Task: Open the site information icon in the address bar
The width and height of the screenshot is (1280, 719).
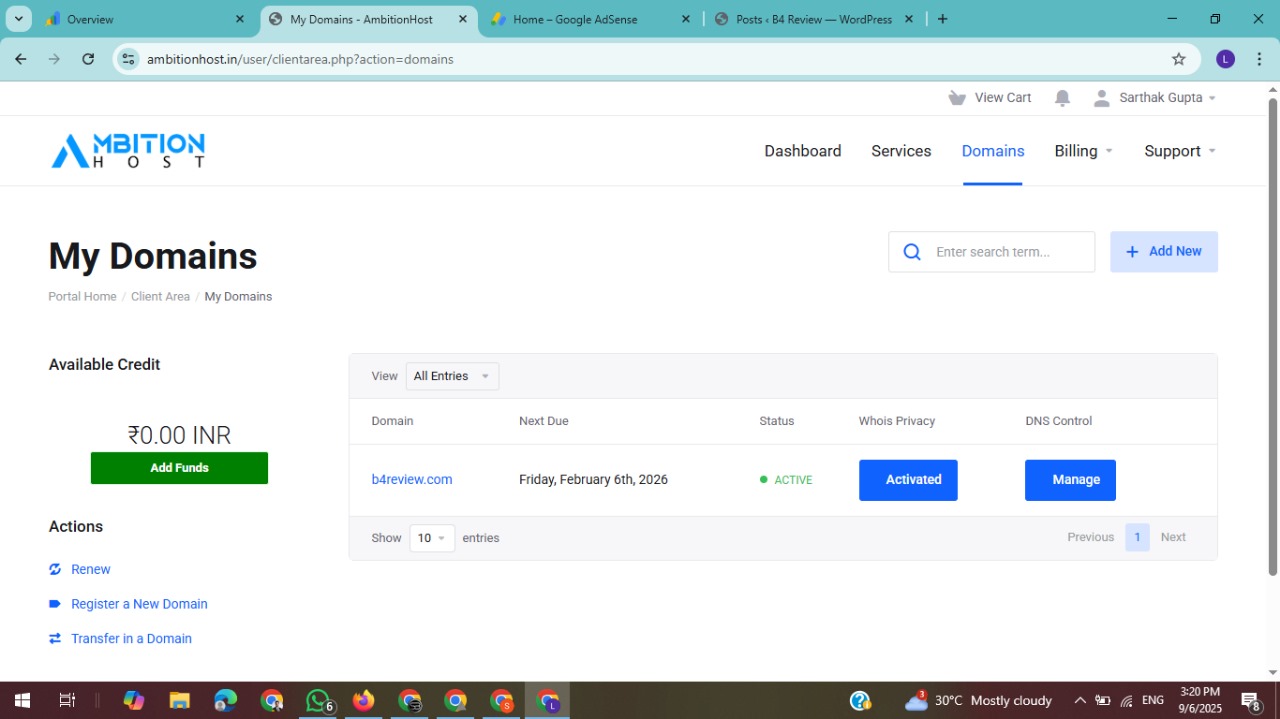Action: point(128,59)
